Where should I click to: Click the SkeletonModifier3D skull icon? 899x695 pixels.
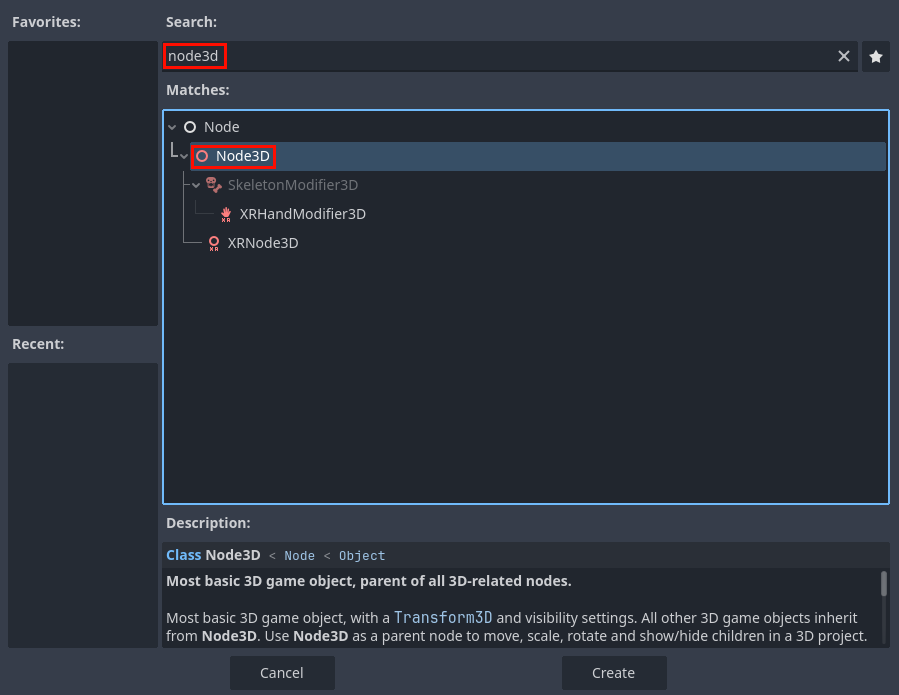click(x=213, y=185)
